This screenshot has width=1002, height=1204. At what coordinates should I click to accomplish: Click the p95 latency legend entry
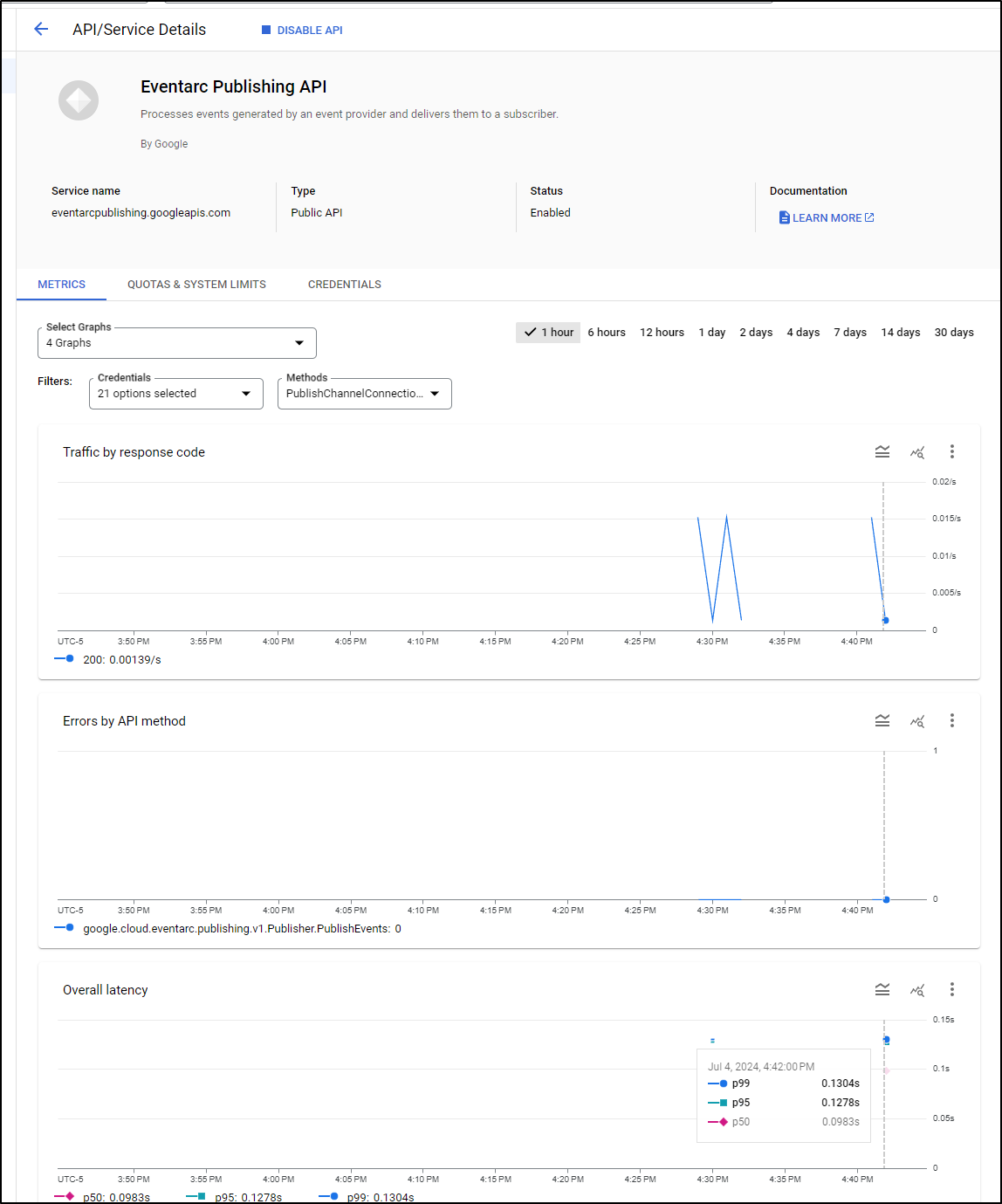click(234, 1197)
